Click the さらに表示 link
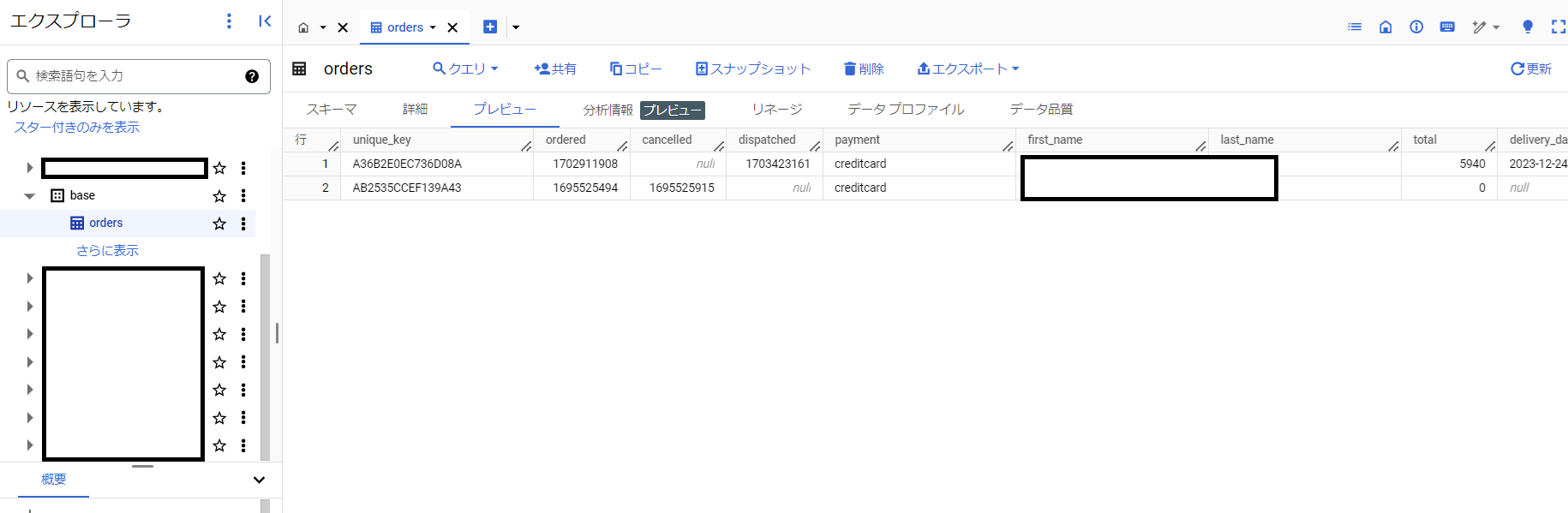This screenshot has height=513, width=1568. pos(107,251)
